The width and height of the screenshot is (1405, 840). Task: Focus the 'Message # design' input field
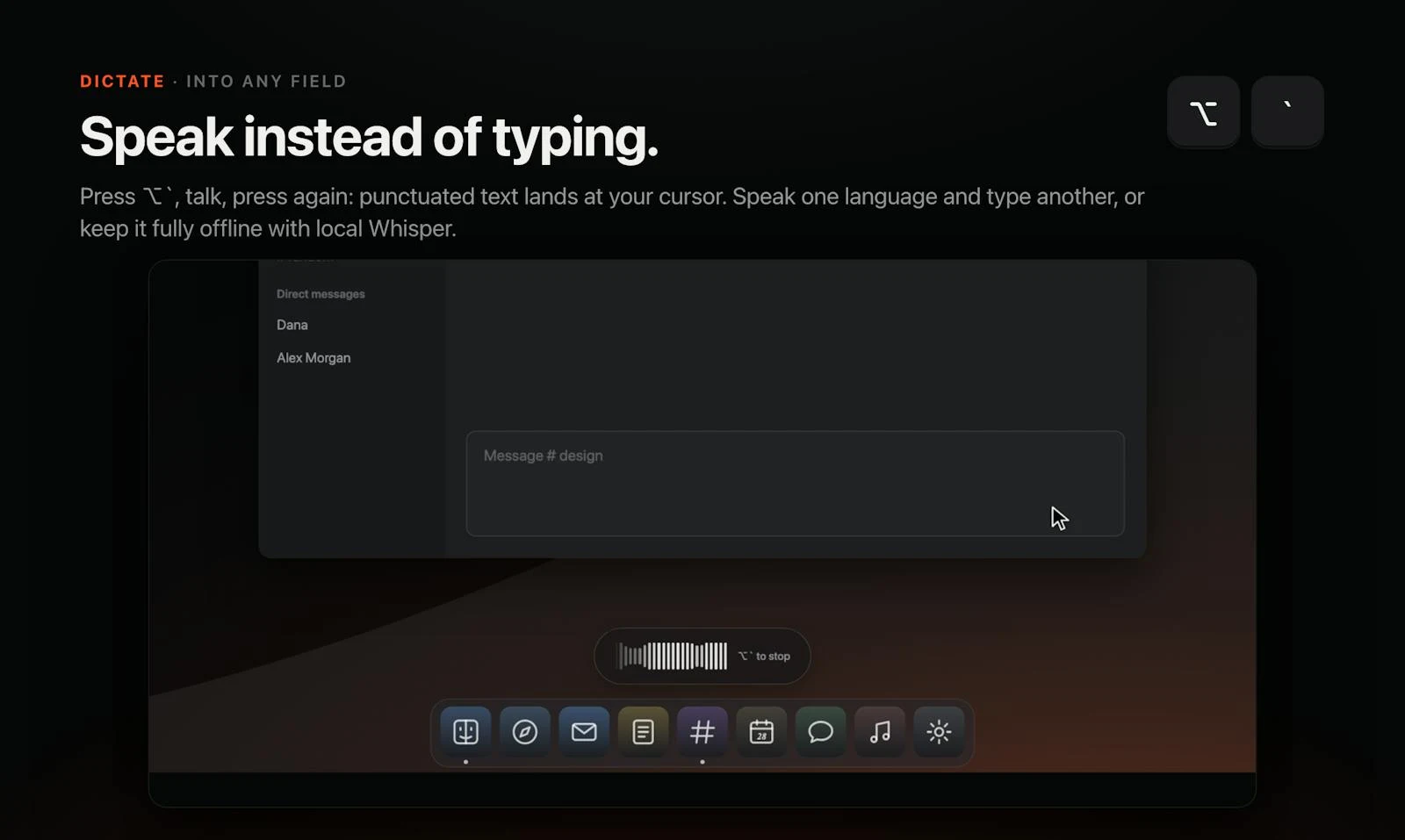point(795,483)
